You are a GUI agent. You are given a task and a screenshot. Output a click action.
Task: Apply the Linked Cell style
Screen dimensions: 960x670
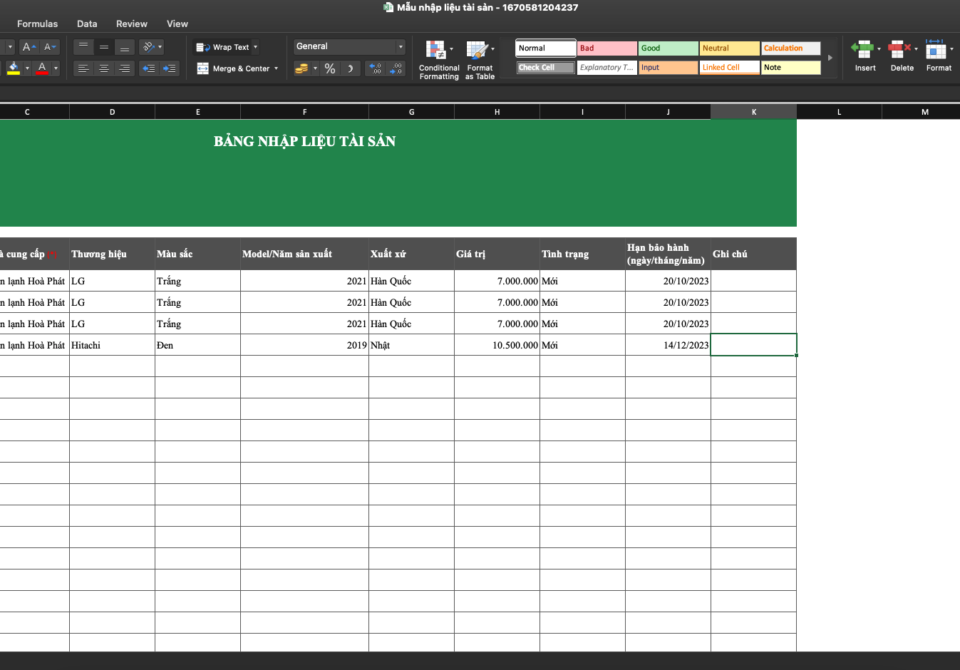[729, 68]
